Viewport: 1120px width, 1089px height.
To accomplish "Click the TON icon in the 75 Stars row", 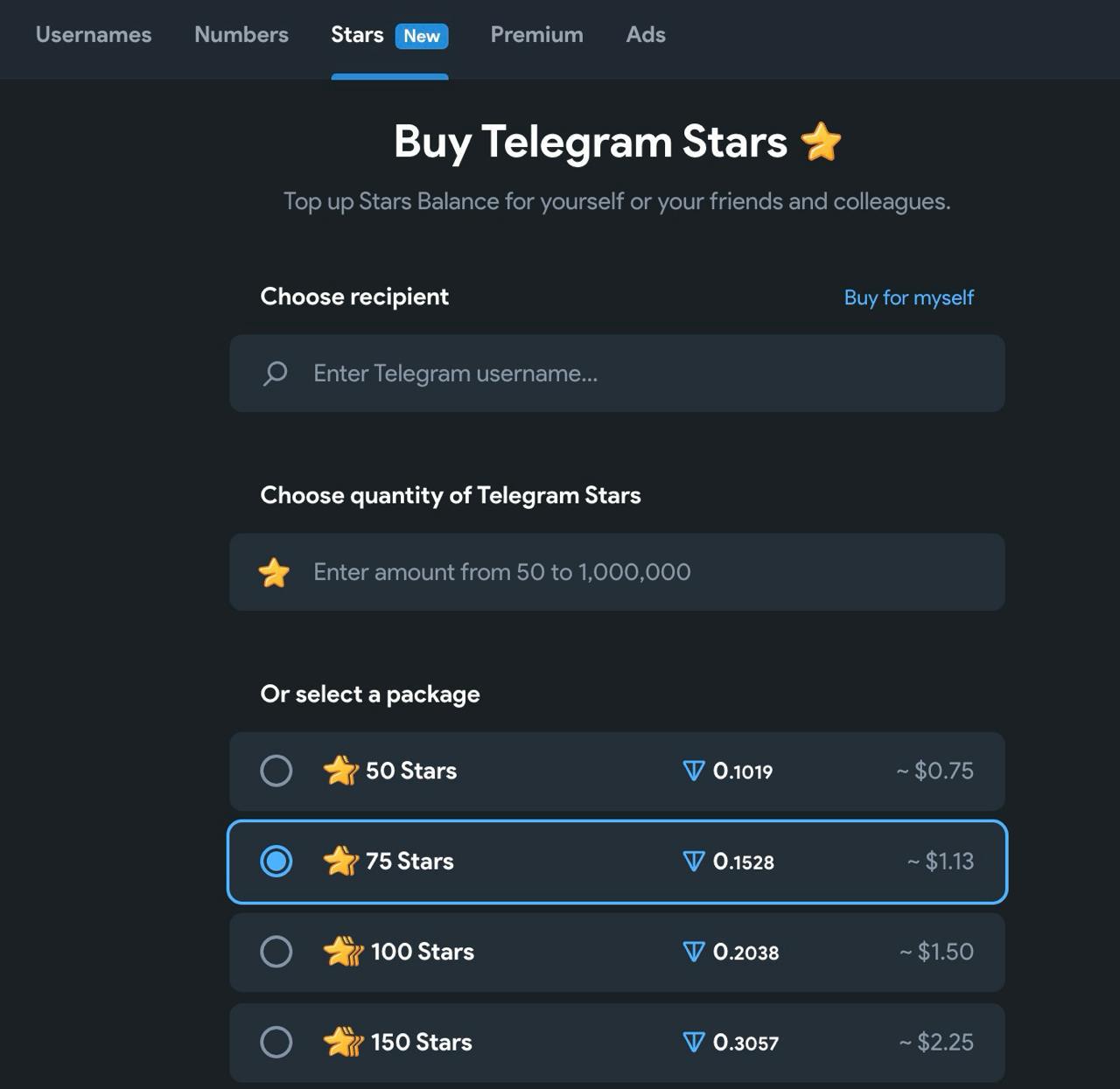I will (693, 862).
